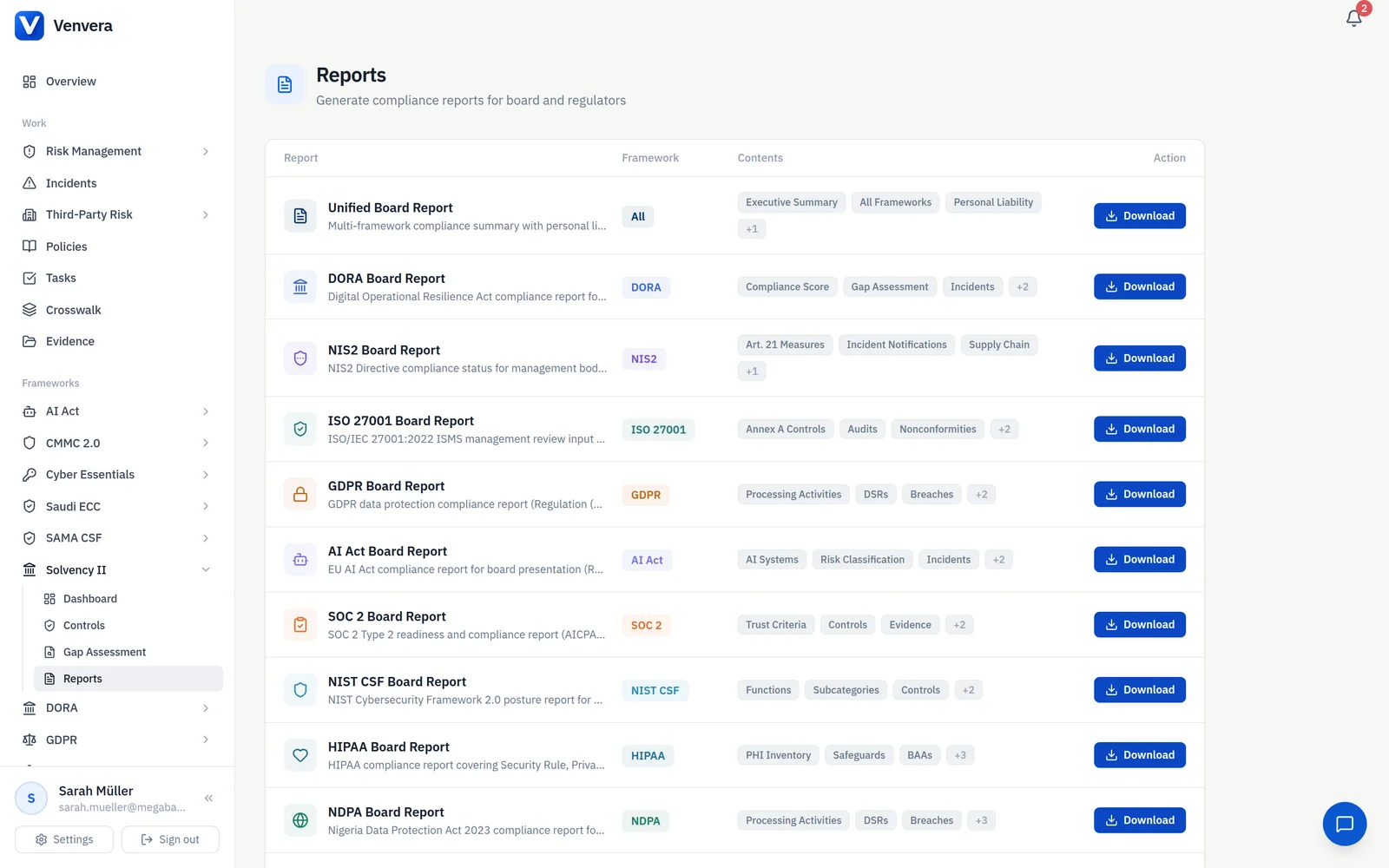Viewport: 1389px width, 868px height.
Task: Collapse the Solvency II framework
Action: pos(206,570)
